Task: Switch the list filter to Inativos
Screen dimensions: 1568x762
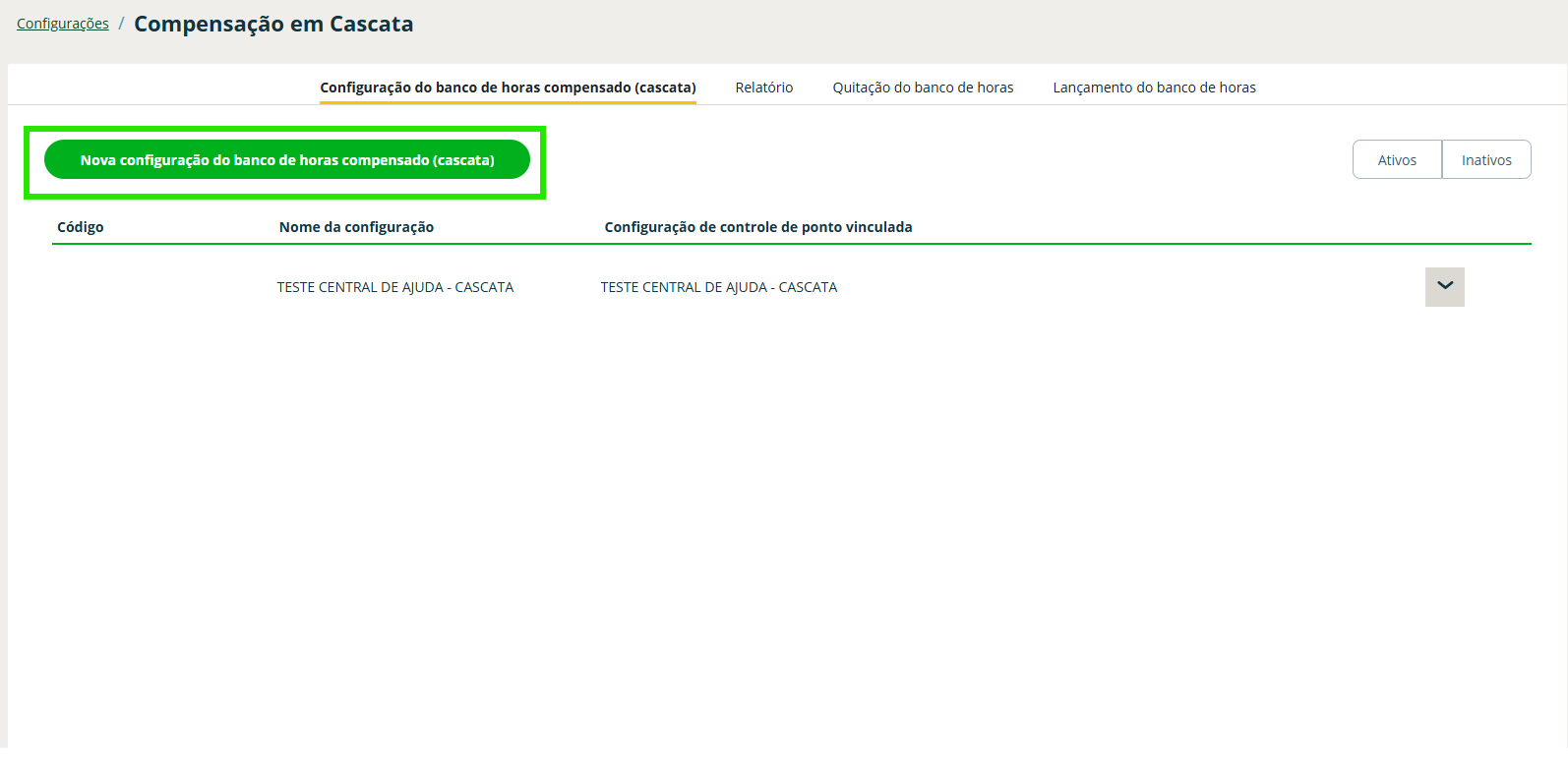Action: (1485, 159)
